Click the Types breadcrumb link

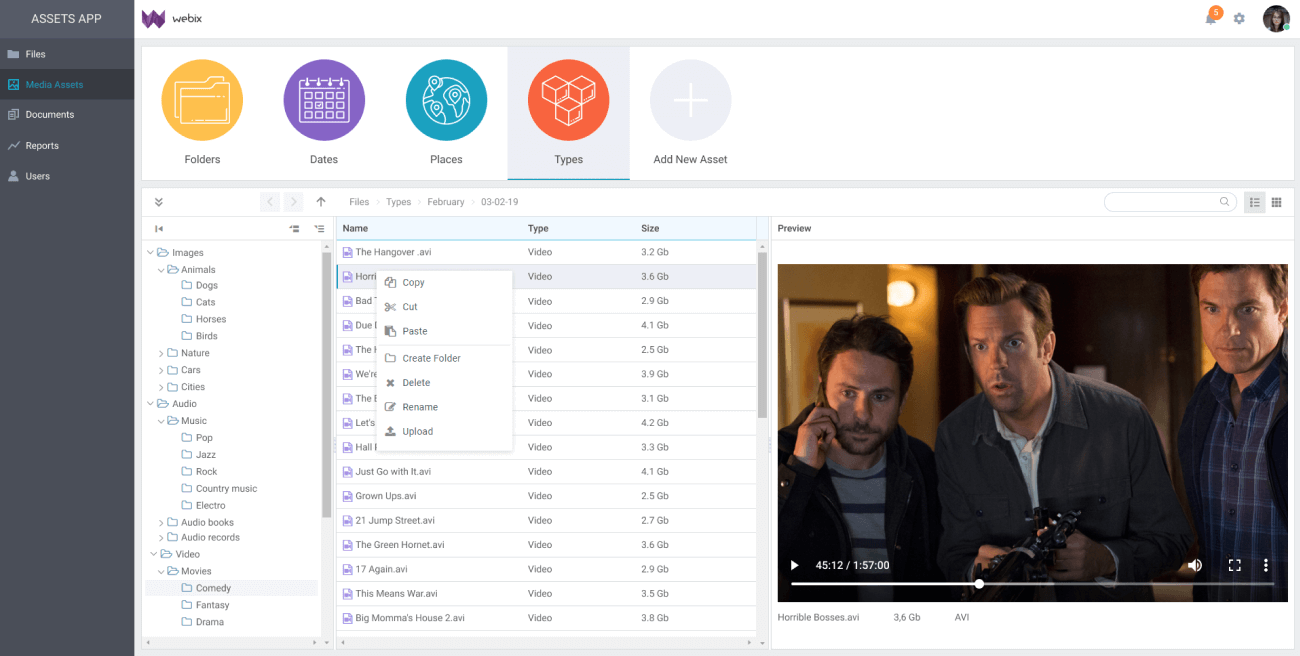click(399, 202)
